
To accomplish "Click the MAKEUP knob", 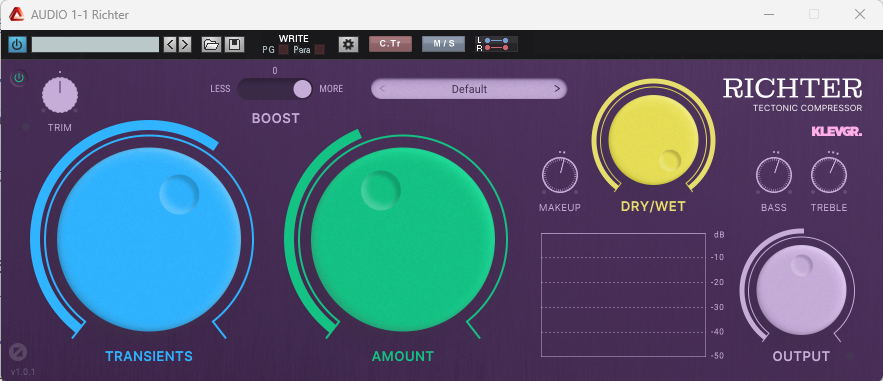I will pyautogui.click(x=560, y=175).
